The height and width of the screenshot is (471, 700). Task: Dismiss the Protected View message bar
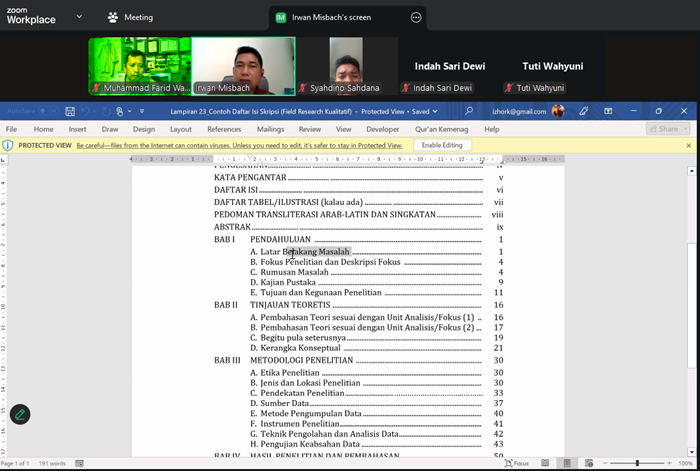pyautogui.click(x=688, y=146)
